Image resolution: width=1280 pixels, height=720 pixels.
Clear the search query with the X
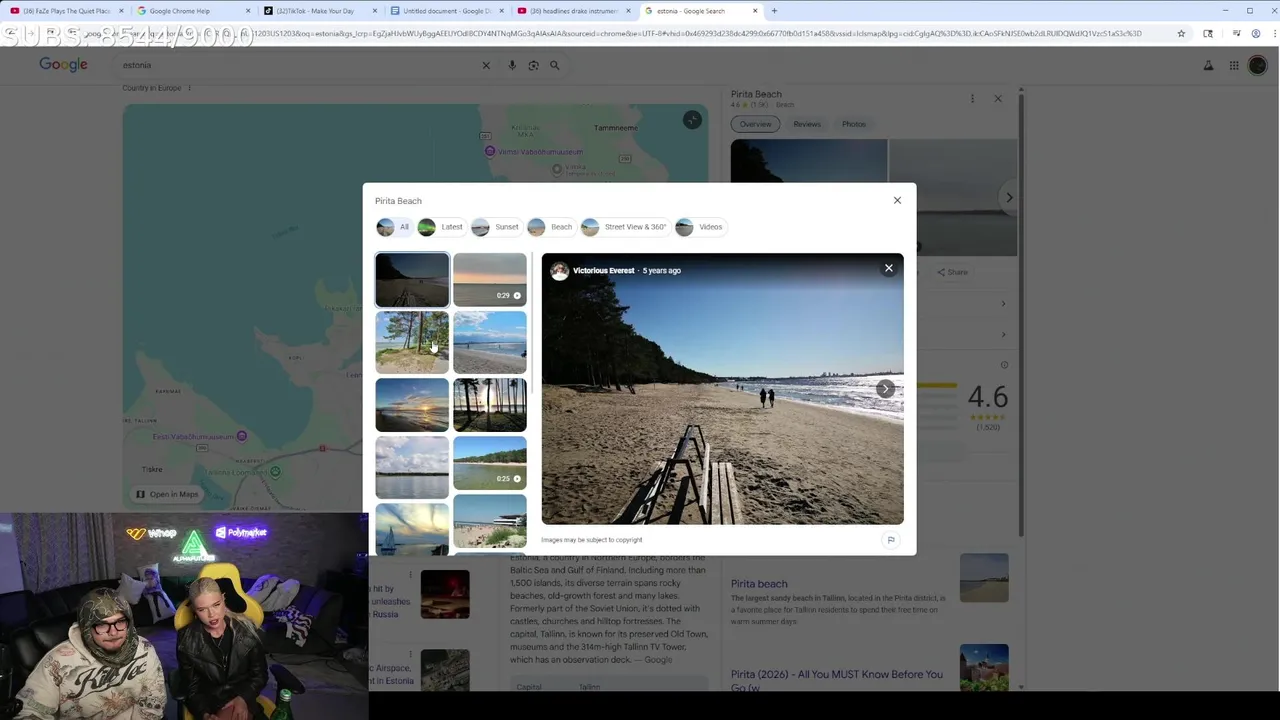pos(486,65)
